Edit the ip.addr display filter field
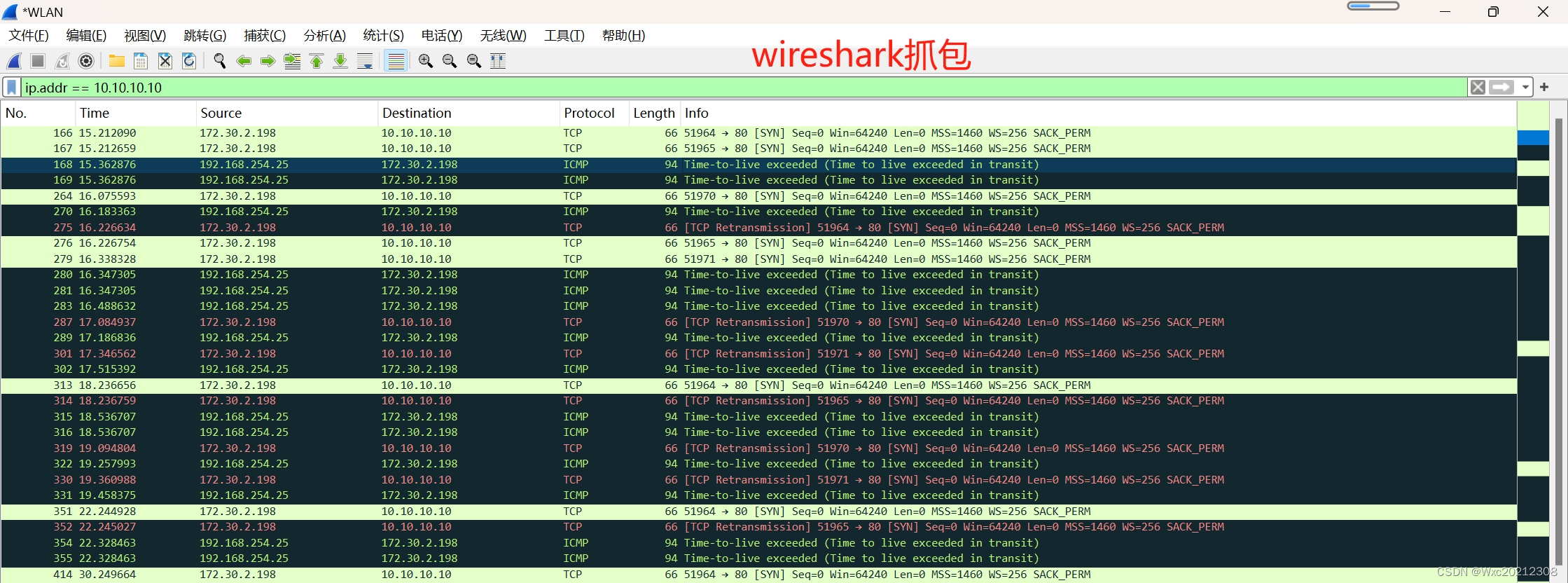The height and width of the screenshot is (583, 1568). pos(744,88)
